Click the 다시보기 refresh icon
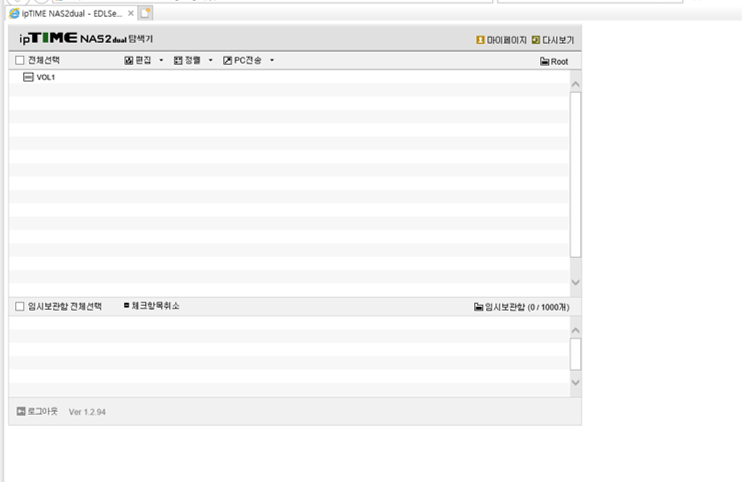 click(536, 40)
